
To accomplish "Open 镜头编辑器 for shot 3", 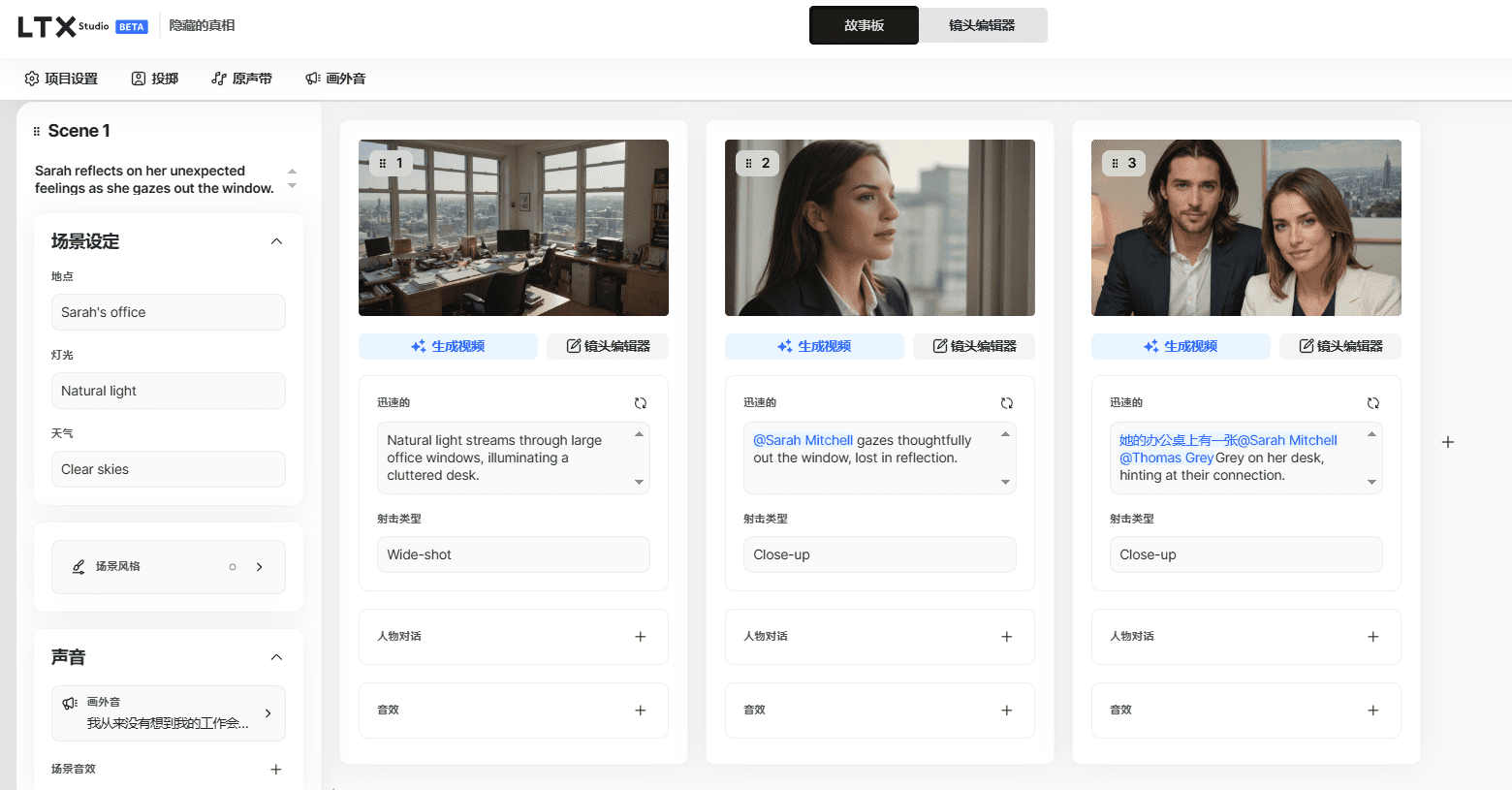I will [x=1340, y=346].
